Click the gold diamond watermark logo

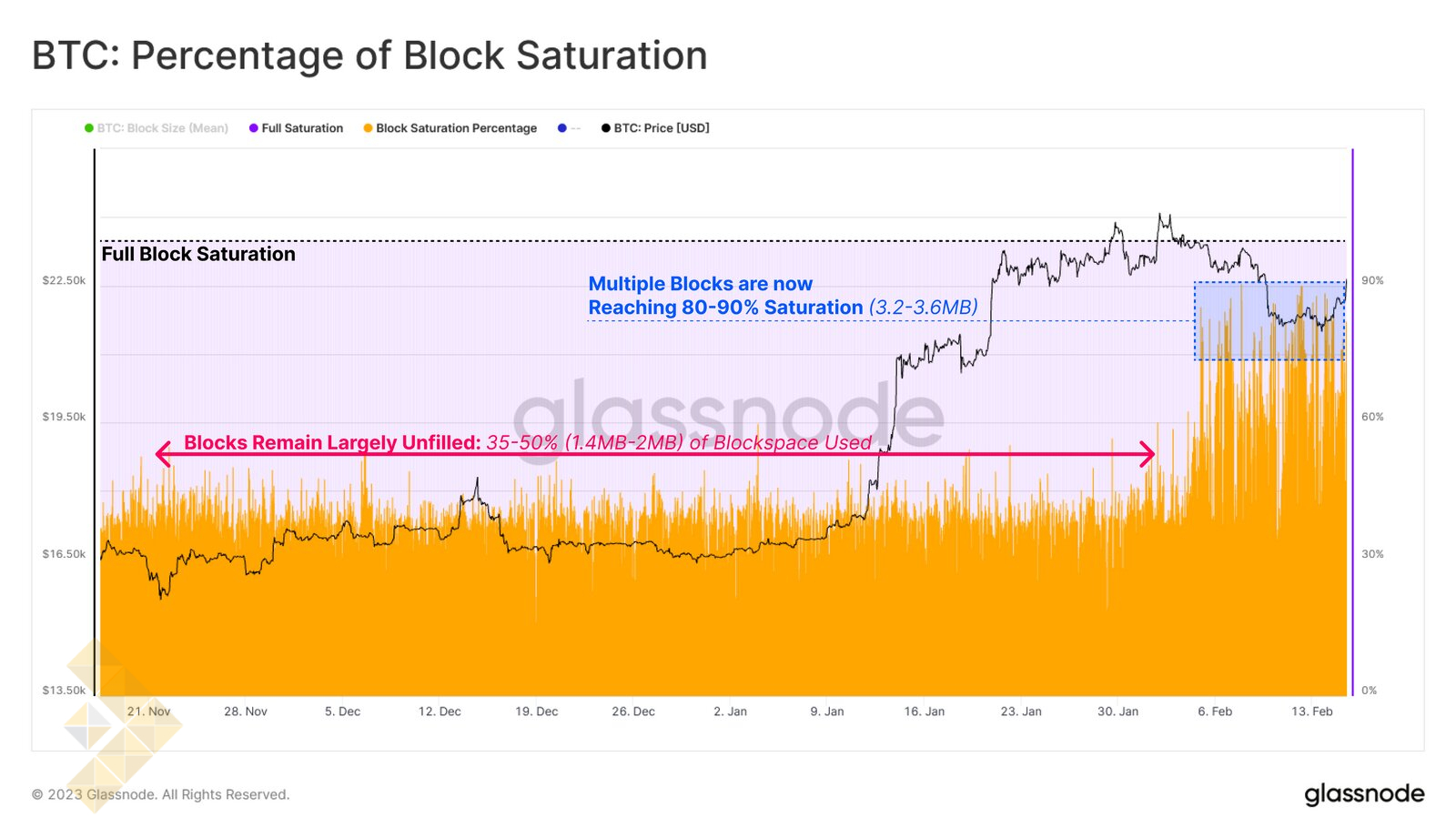(x=121, y=725)
